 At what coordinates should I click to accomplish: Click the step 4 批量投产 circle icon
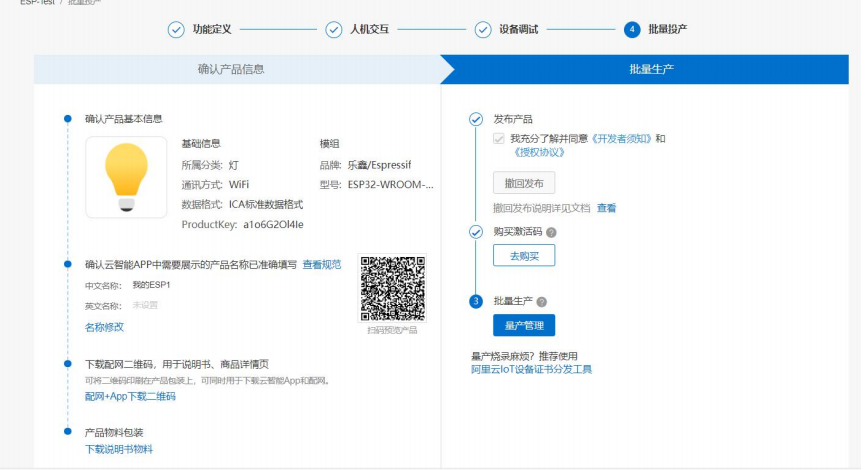pyautogui.click(x=631, y=29)
